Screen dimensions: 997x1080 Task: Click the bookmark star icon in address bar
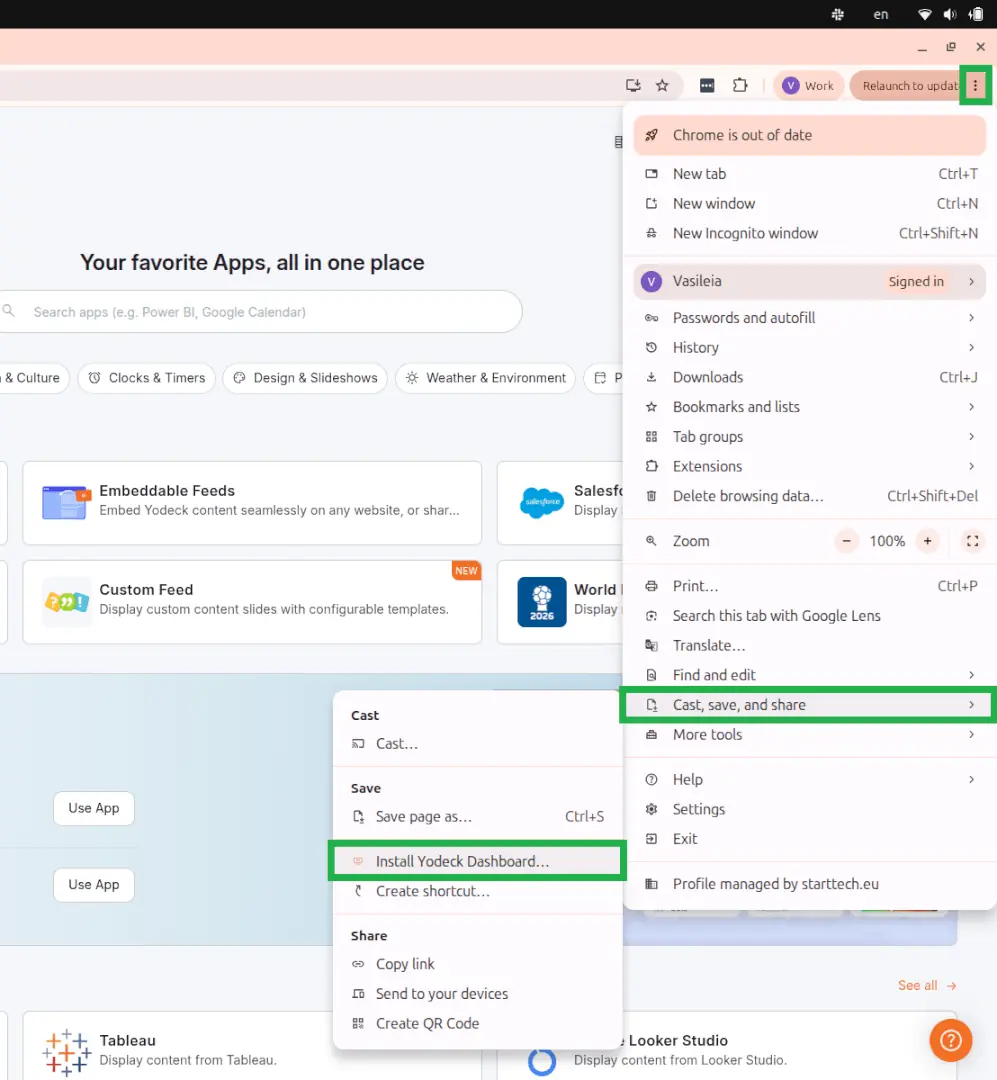coord(662,85)
